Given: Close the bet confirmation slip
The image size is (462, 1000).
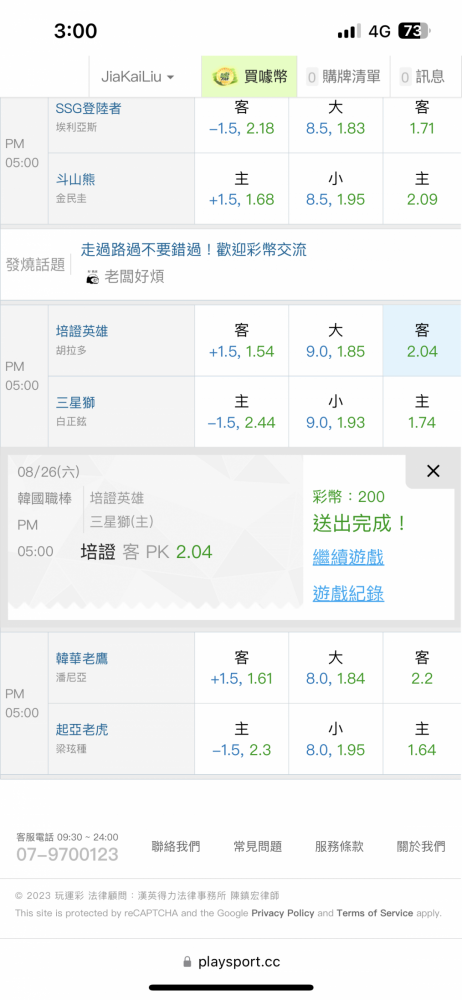Looking at the screenshot, I should pos(433,471).
